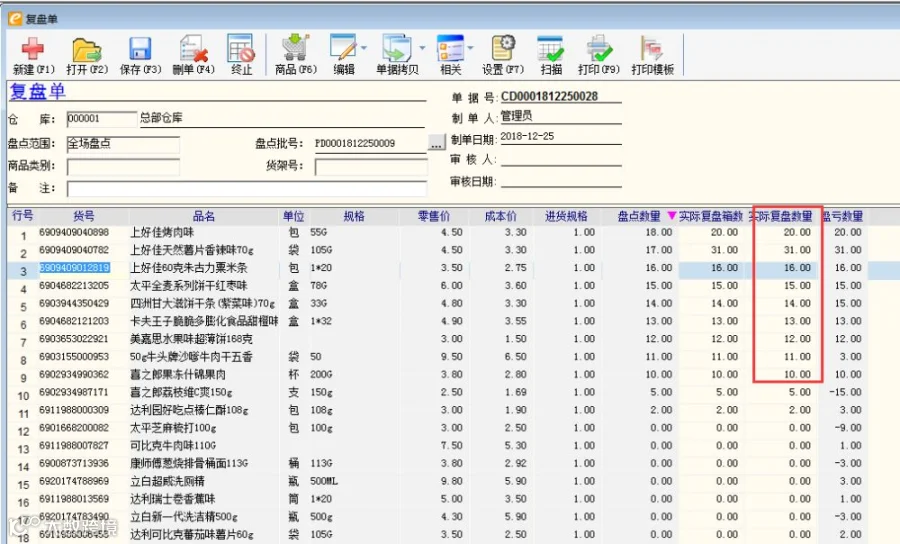Click the 单据拷贝 copy document icon
This screenshot has height=544, width=900.
click(397, 48)
